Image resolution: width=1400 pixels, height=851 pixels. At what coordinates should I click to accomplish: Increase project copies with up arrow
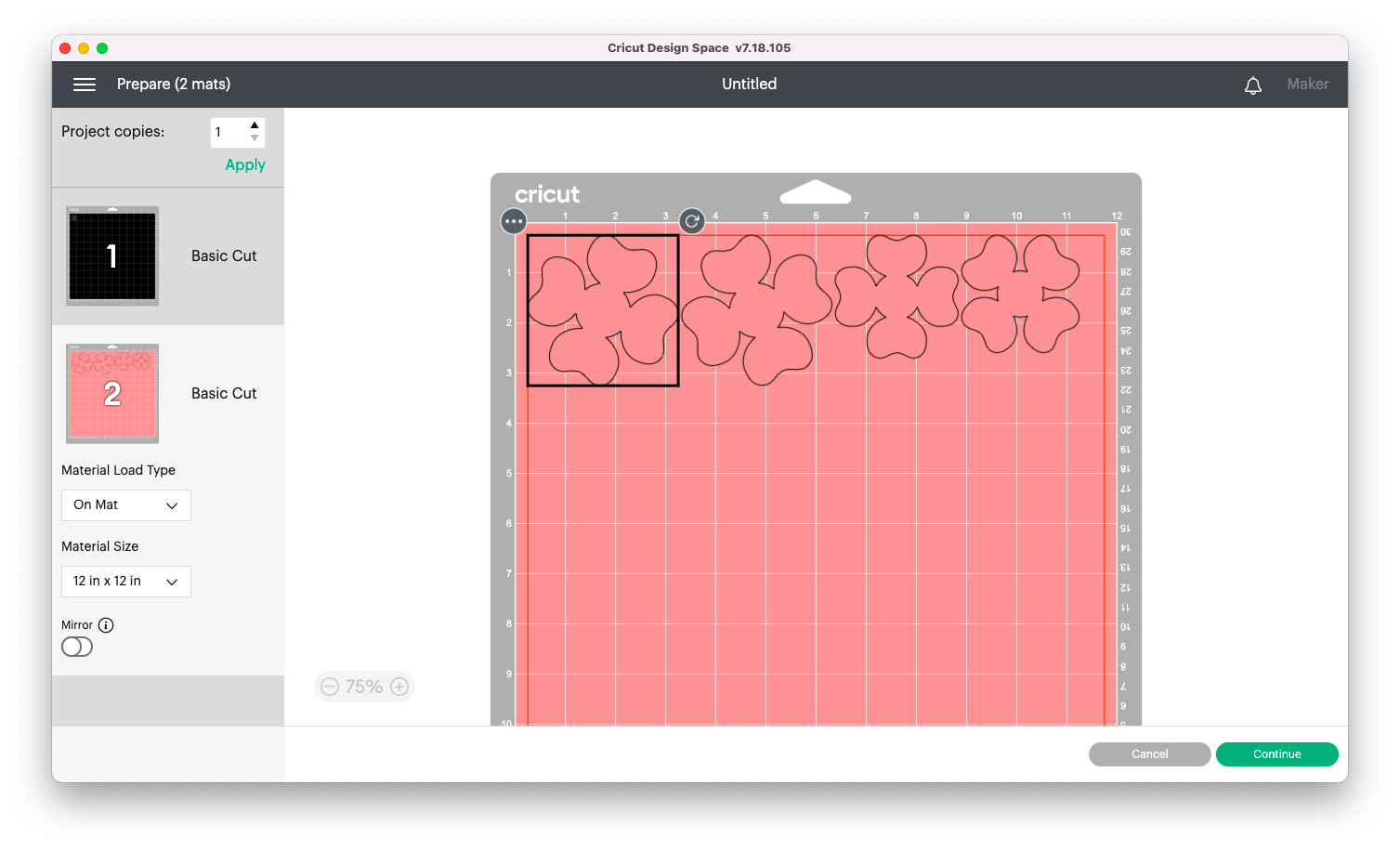coord(255,125)
